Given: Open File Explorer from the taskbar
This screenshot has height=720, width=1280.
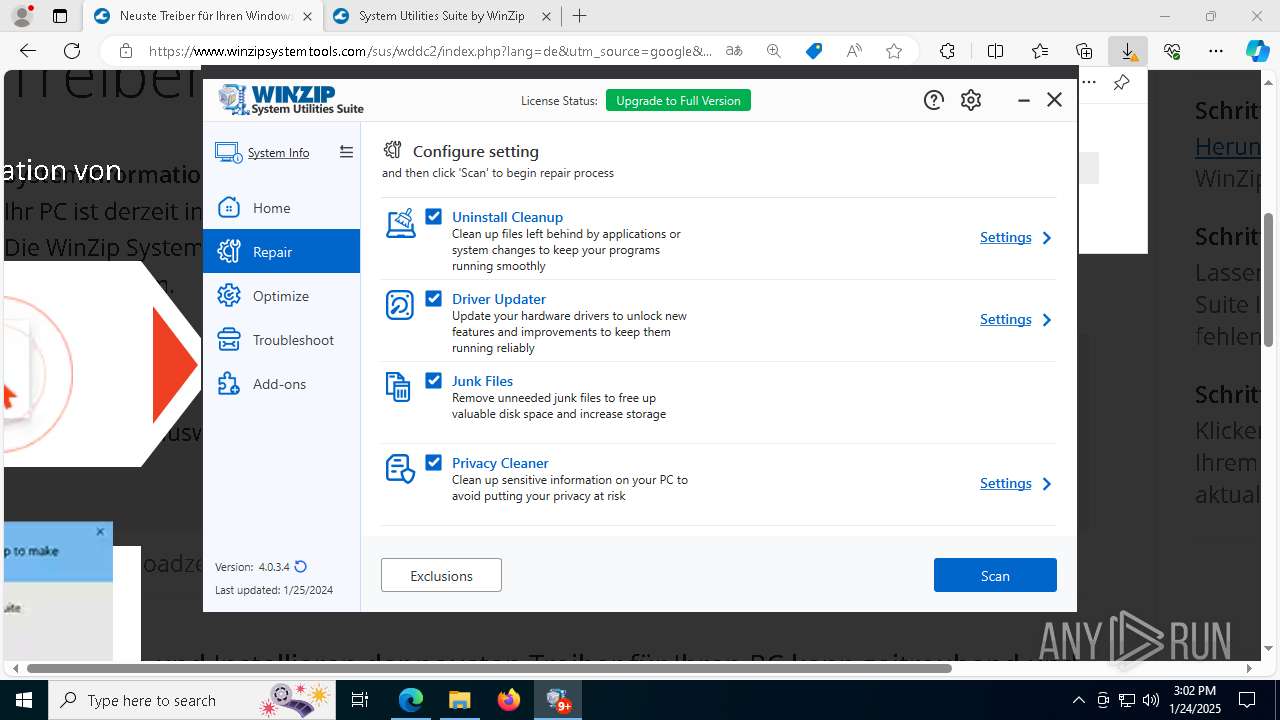Looking at the screenshot, I should pyautogui.click(x=459, y=700).
